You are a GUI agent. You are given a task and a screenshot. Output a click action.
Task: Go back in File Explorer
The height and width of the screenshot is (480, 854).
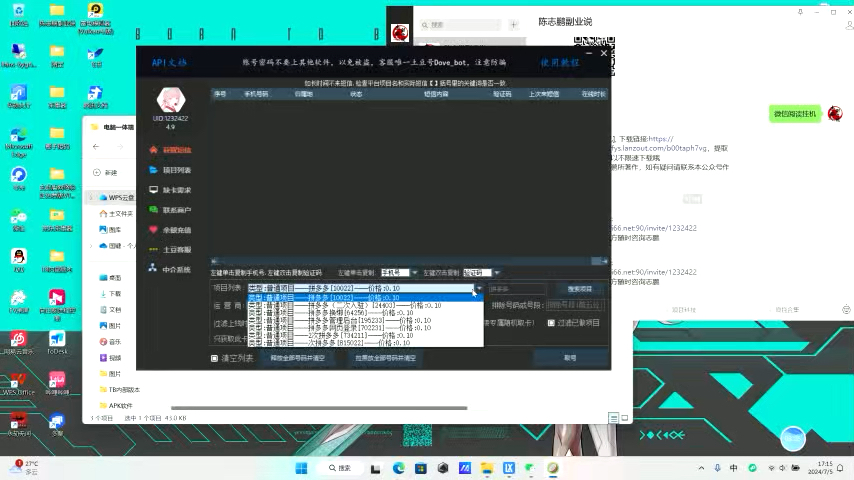point(96,147)
